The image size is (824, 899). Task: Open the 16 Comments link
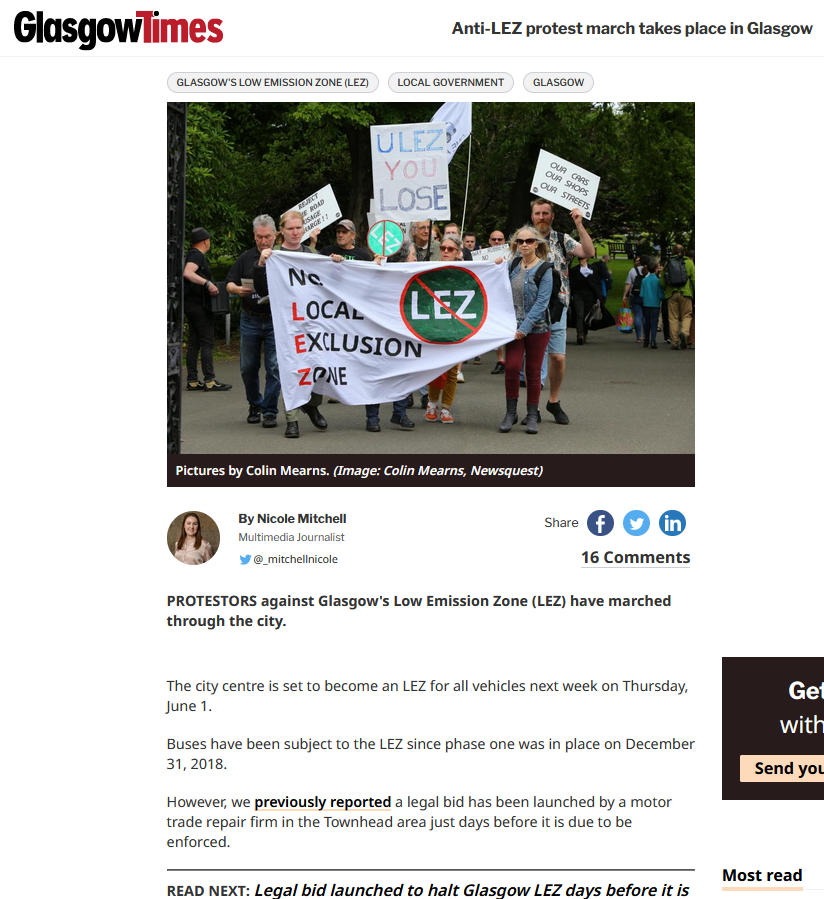click(635, 557)
